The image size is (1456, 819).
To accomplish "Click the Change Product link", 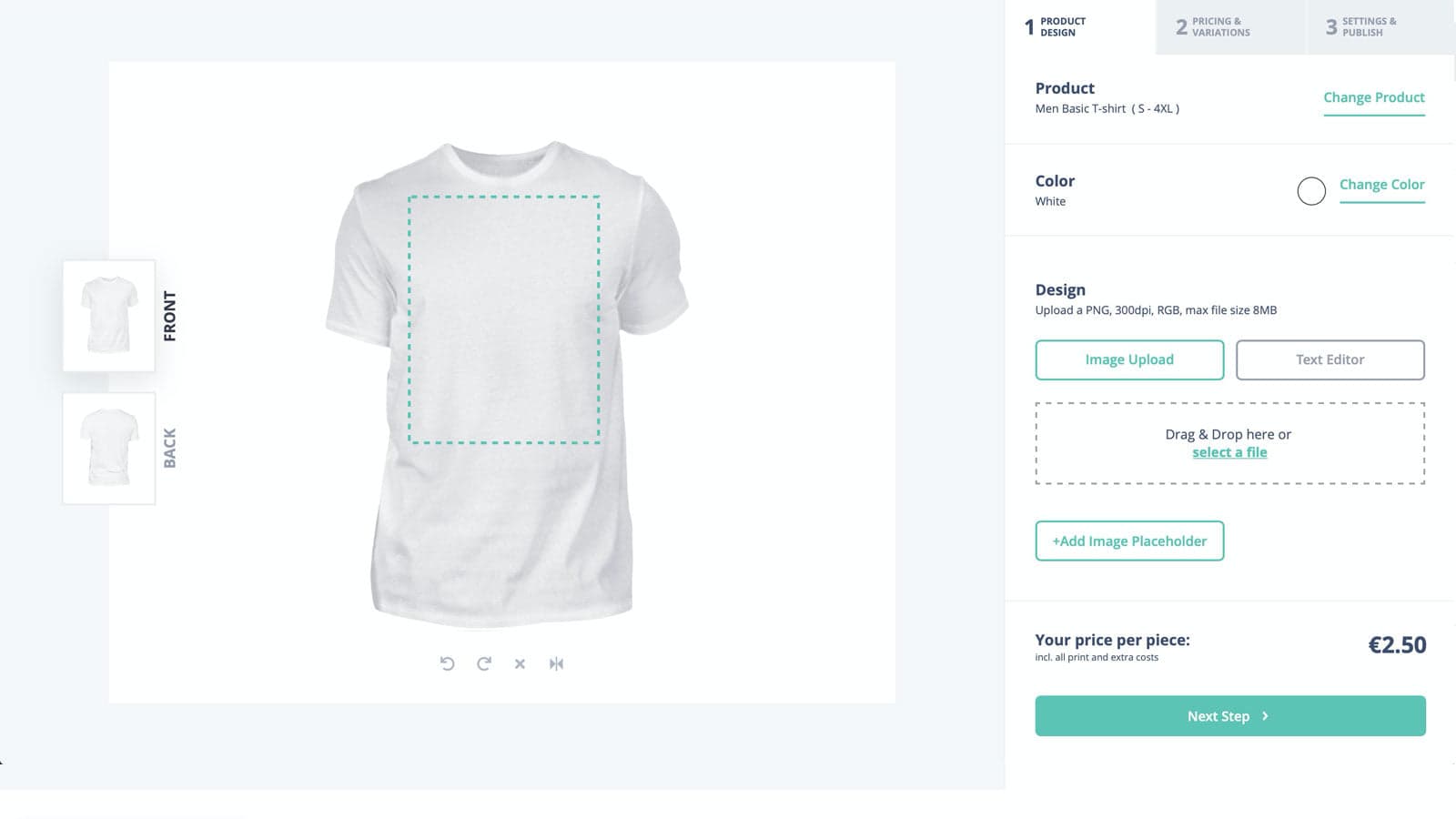I will click(1374, 97).
